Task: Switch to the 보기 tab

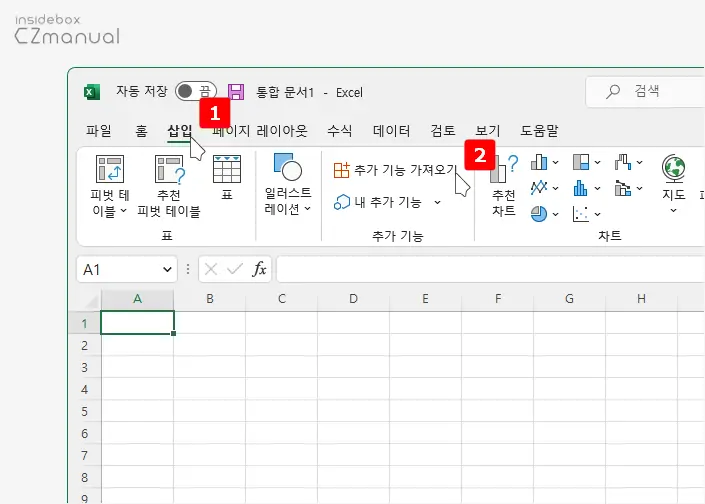Action: 488,131
